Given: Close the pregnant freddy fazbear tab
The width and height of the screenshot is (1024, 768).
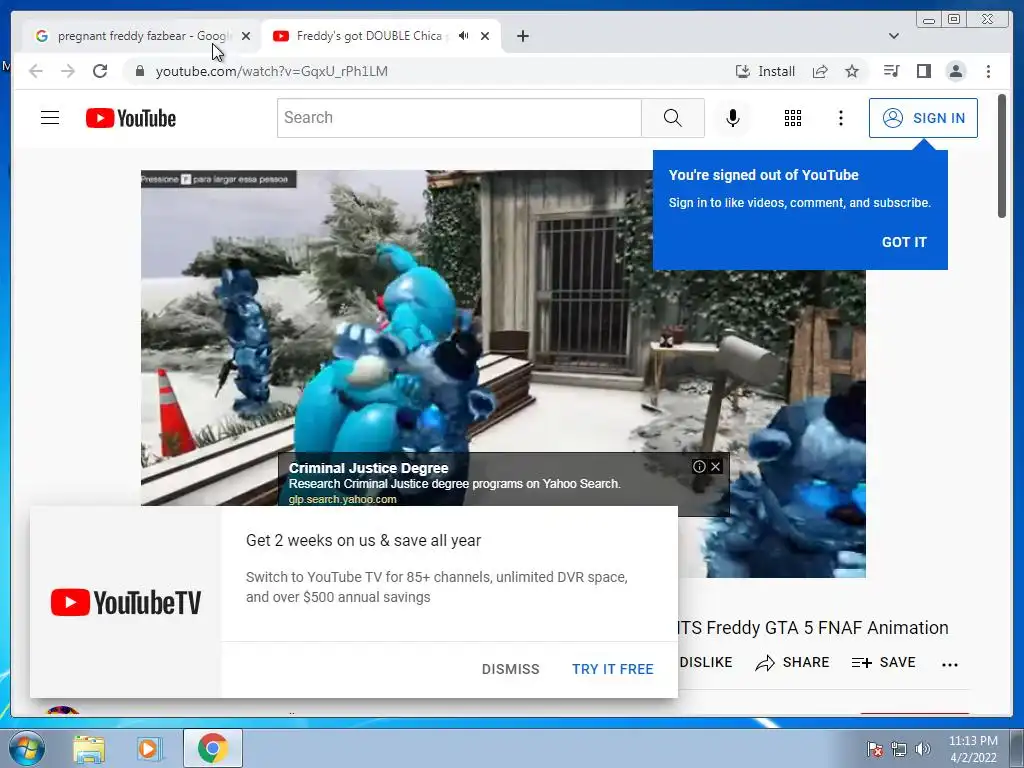Looking at the screenshot, I should click(x=246, y=36).
